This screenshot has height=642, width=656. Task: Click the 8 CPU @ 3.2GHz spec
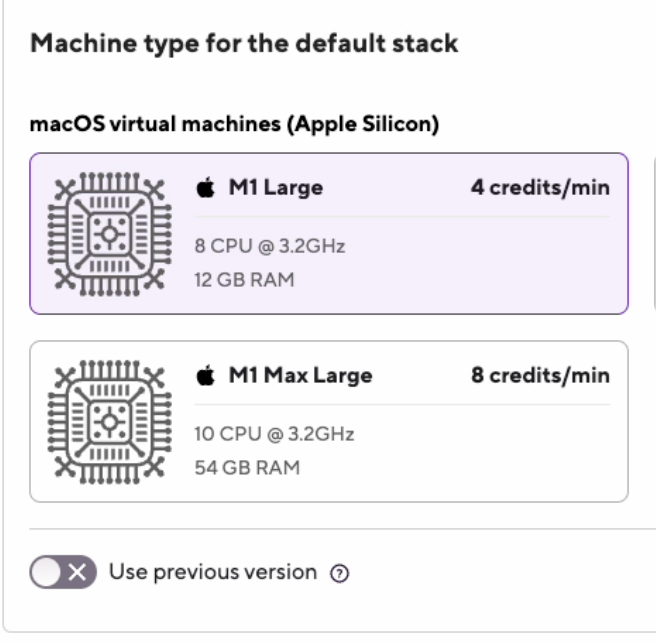pyautogui.click(x=269, y=246)
